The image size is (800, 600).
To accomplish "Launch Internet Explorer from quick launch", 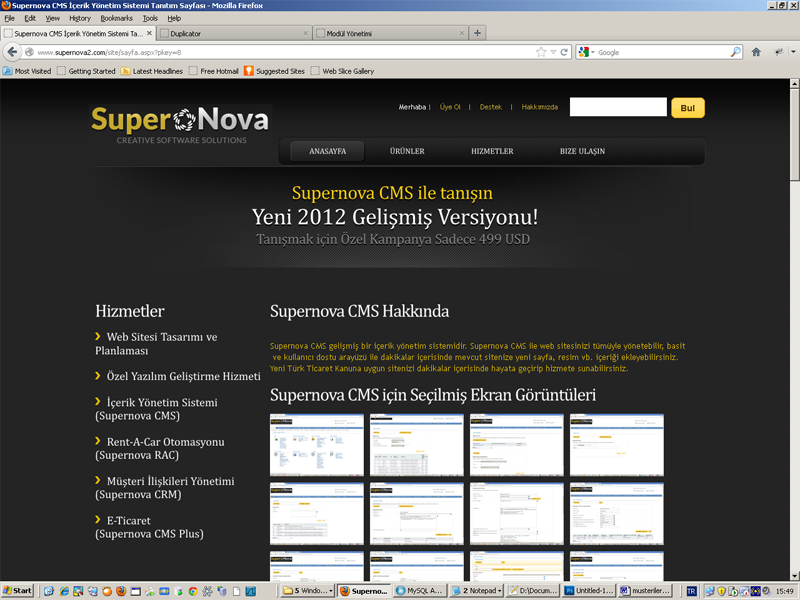I will (64, 591).
